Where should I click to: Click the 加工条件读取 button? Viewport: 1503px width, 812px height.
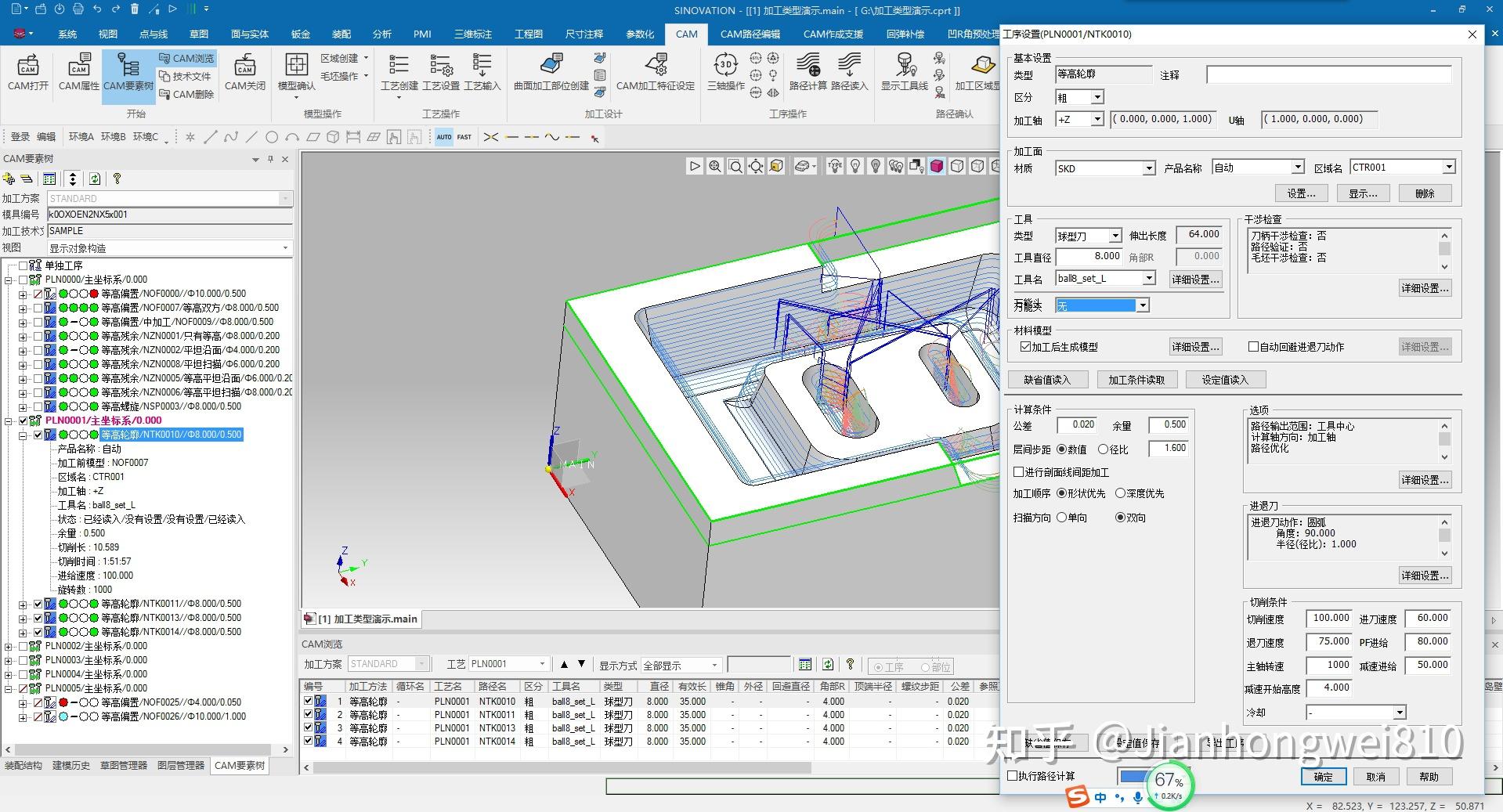[x=1136, y=380]
